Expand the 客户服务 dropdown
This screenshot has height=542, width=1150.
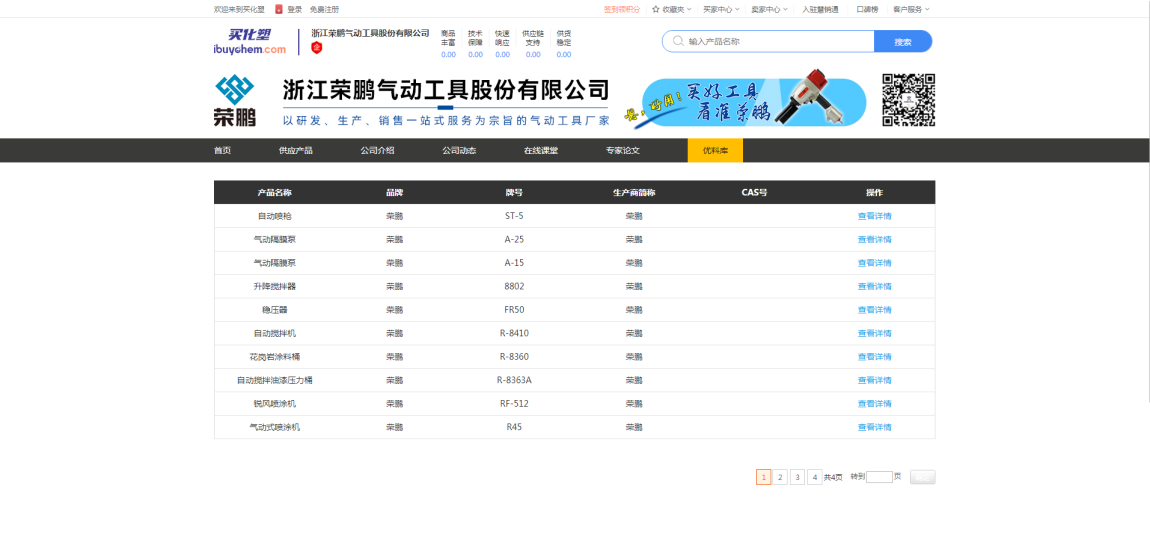911,10
